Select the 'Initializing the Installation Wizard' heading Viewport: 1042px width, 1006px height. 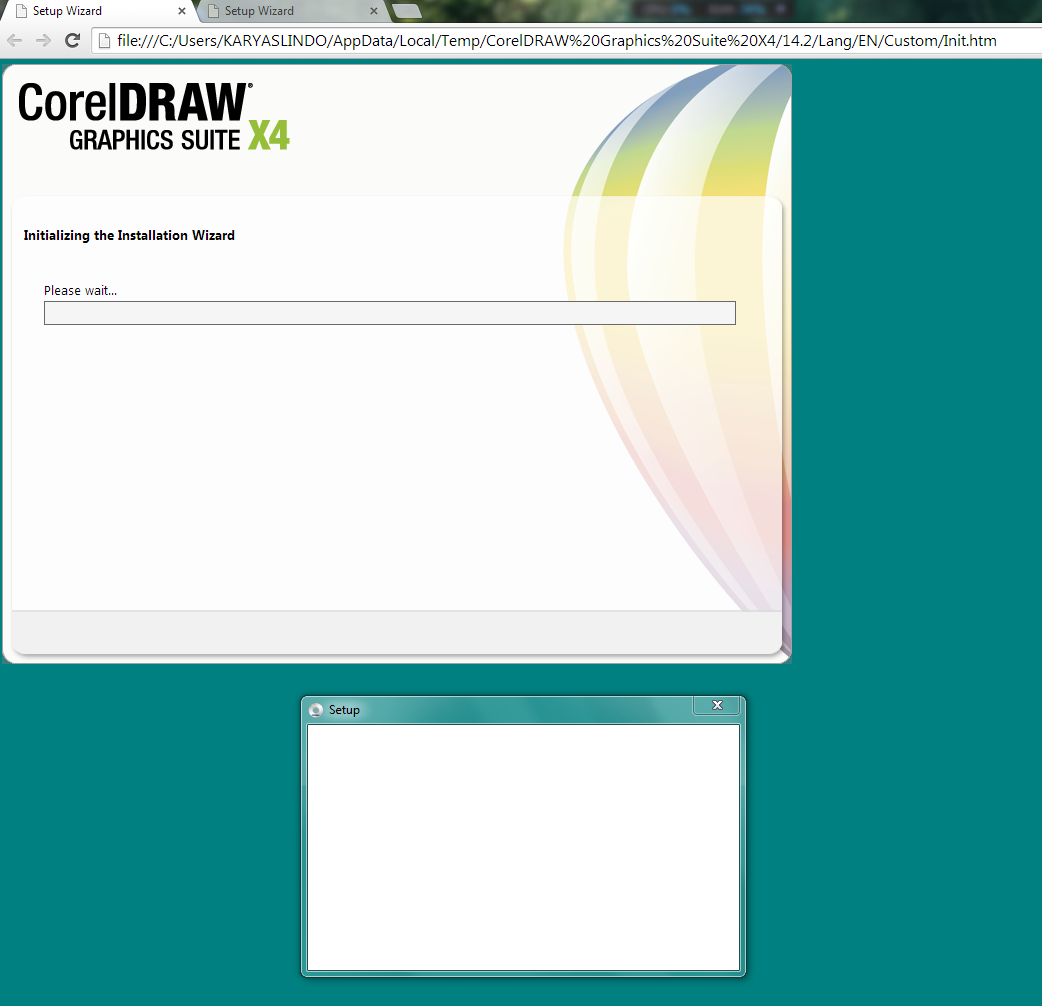point(129,235)
